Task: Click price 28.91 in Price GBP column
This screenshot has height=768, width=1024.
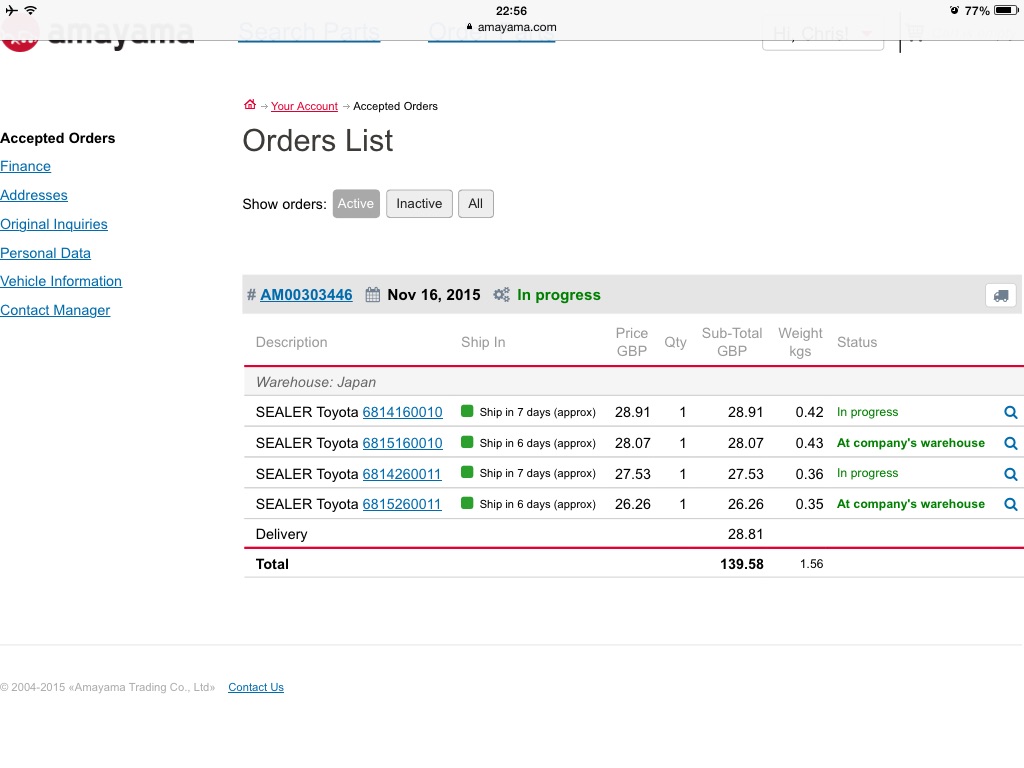Action: tap(632, 412)
